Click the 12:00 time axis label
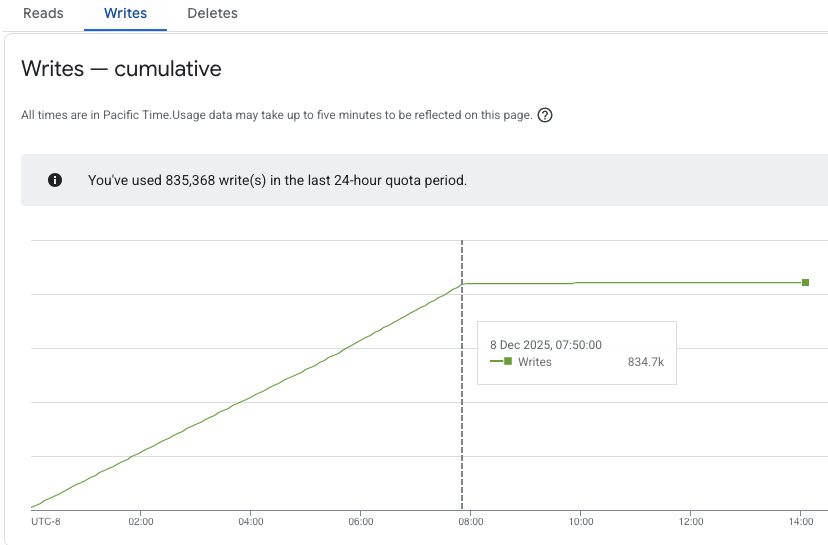 691,521
